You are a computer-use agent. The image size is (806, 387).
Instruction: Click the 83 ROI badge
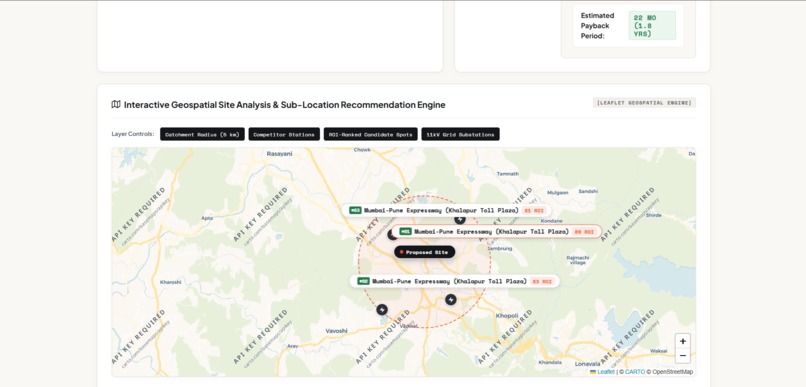pos(542,281)
